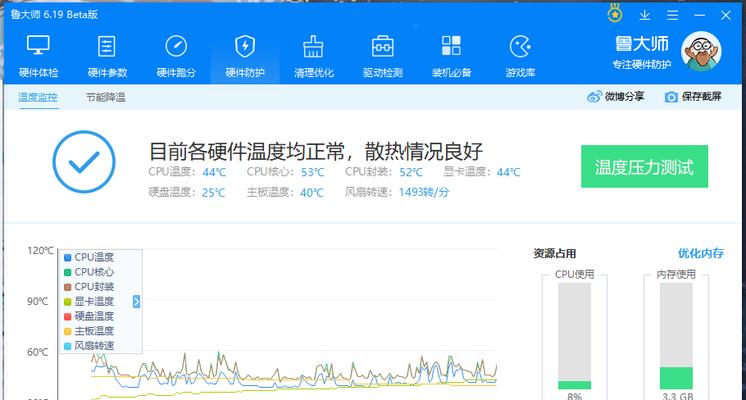Save screenshot with 保存截屏
746x400 pixels.
[x=693, y=97]
